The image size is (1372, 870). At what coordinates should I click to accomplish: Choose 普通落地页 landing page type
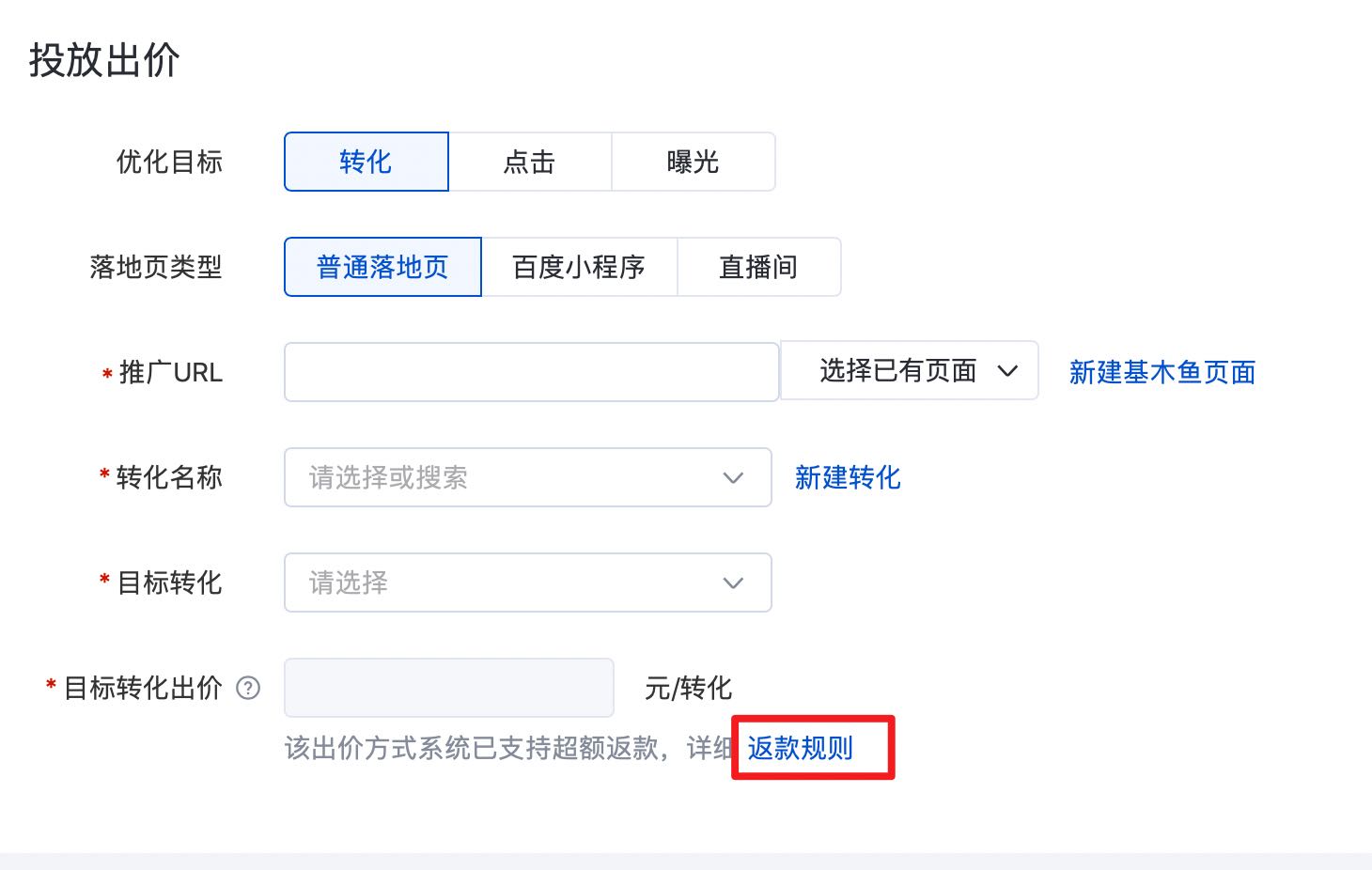[382, 267]
